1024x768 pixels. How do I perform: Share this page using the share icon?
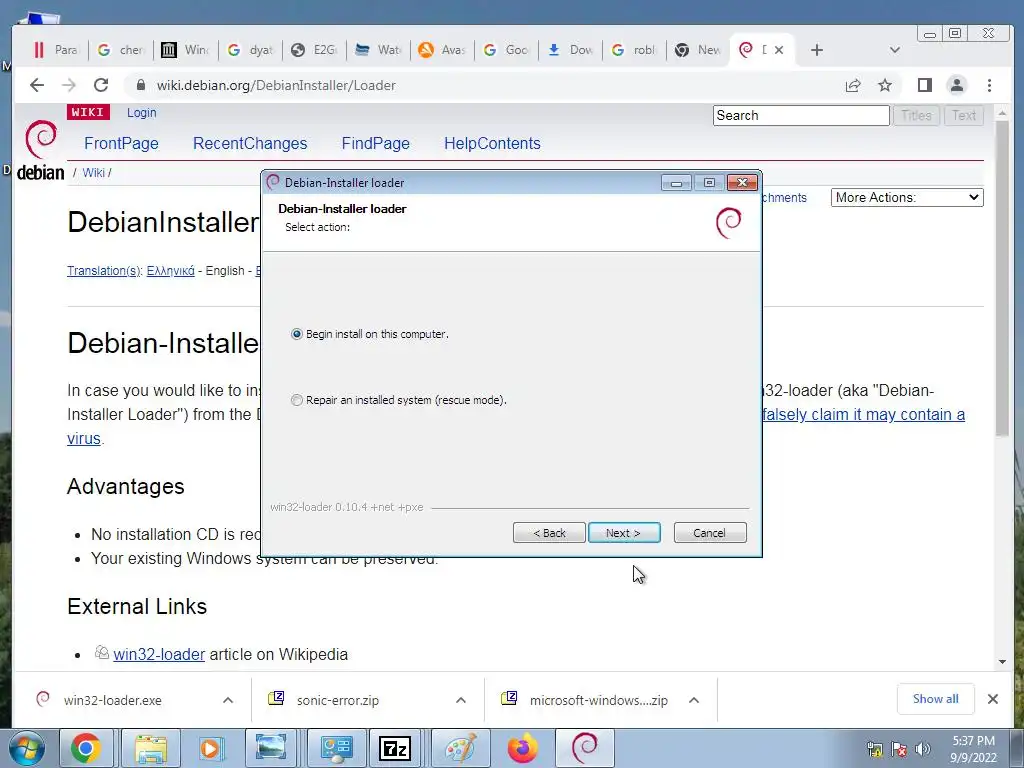[x=853, y=86]
